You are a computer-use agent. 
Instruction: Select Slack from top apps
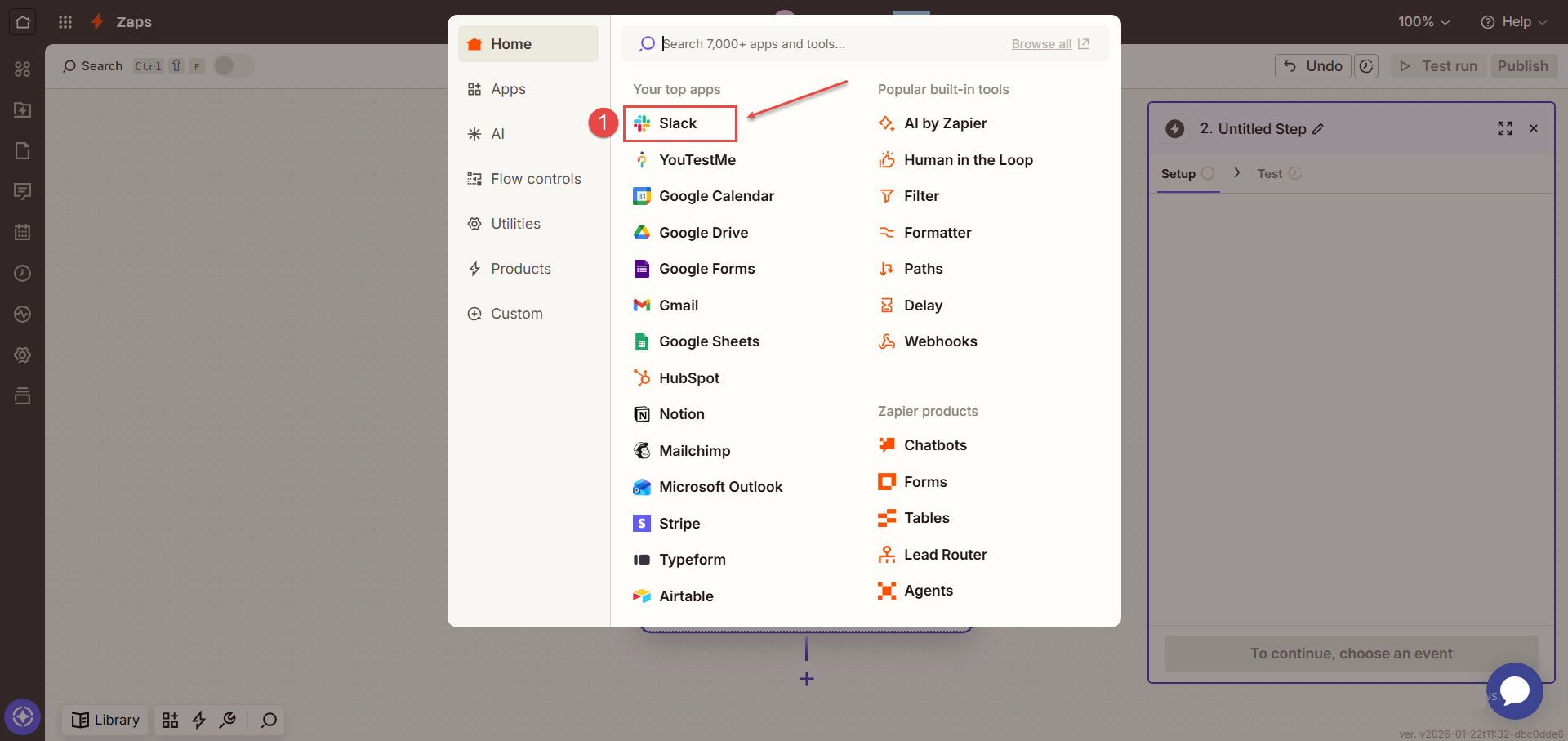point(678,123)
